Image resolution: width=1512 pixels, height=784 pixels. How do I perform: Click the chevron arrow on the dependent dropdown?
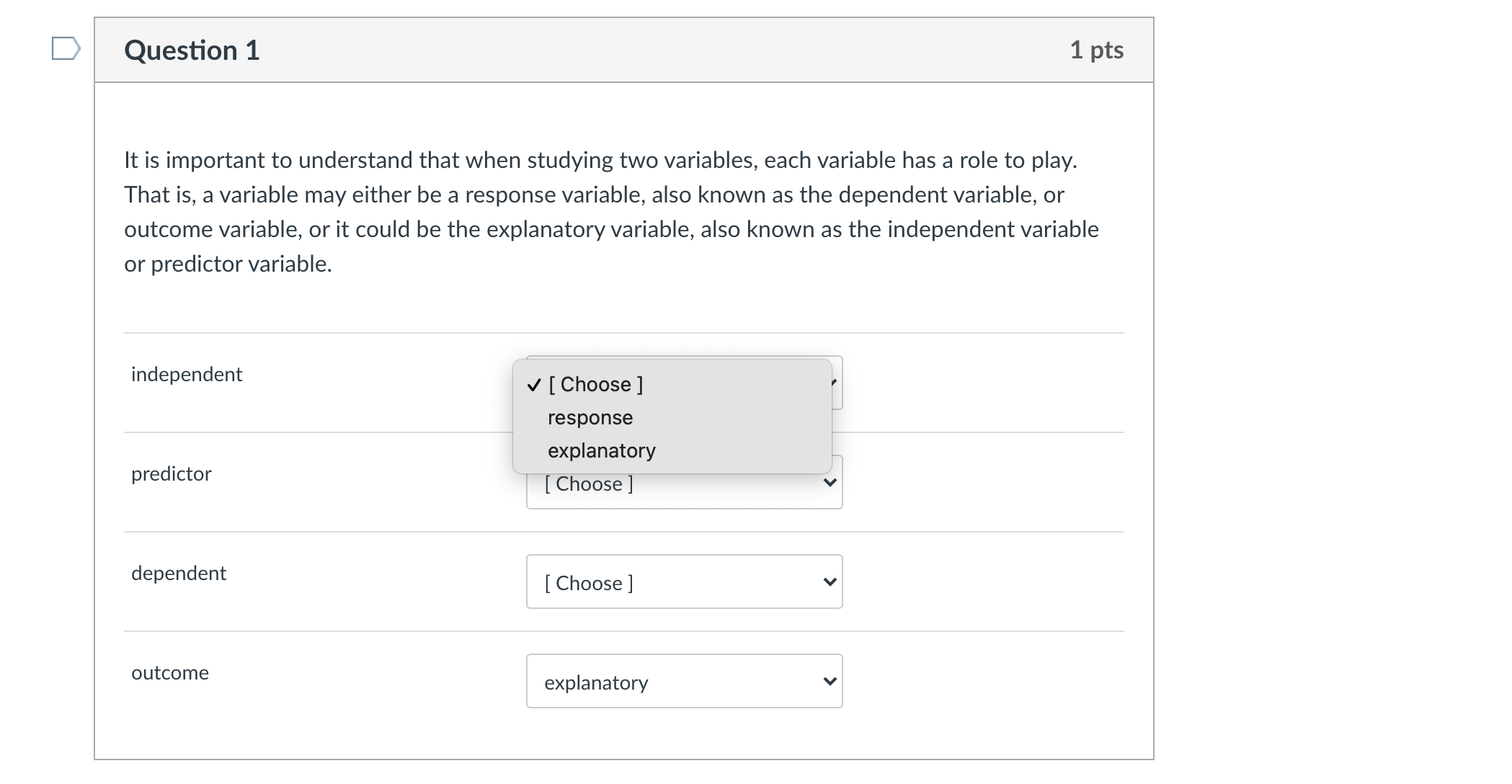coord(830,582)
